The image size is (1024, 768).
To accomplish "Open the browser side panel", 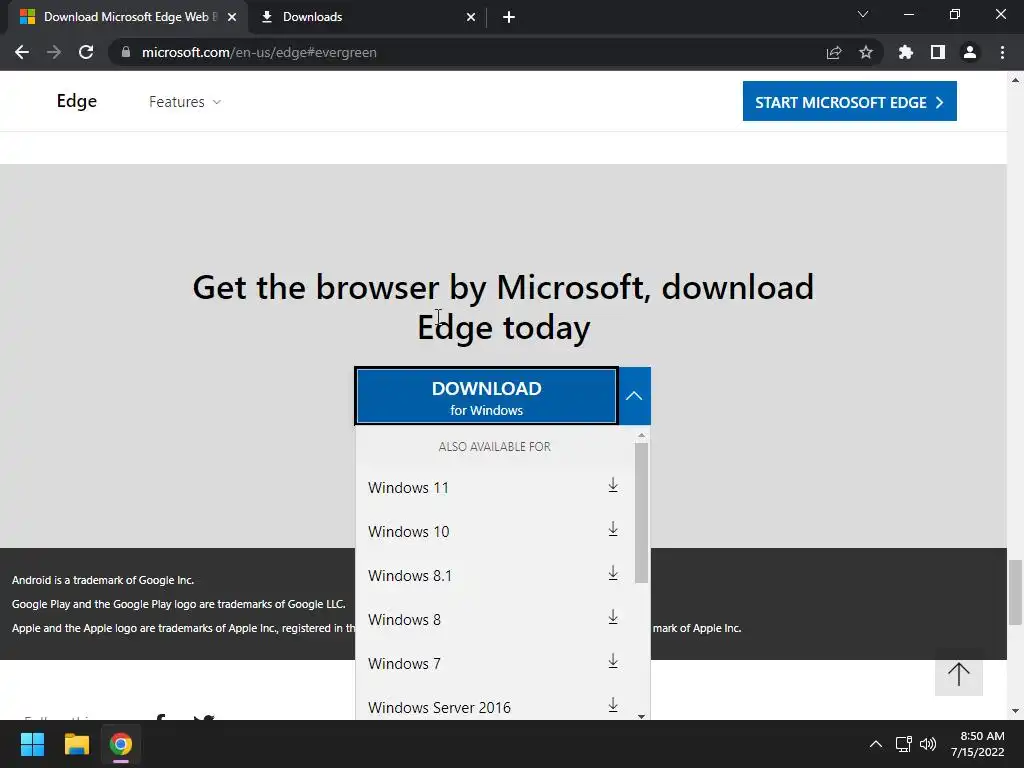I will [x=938, y=52].
